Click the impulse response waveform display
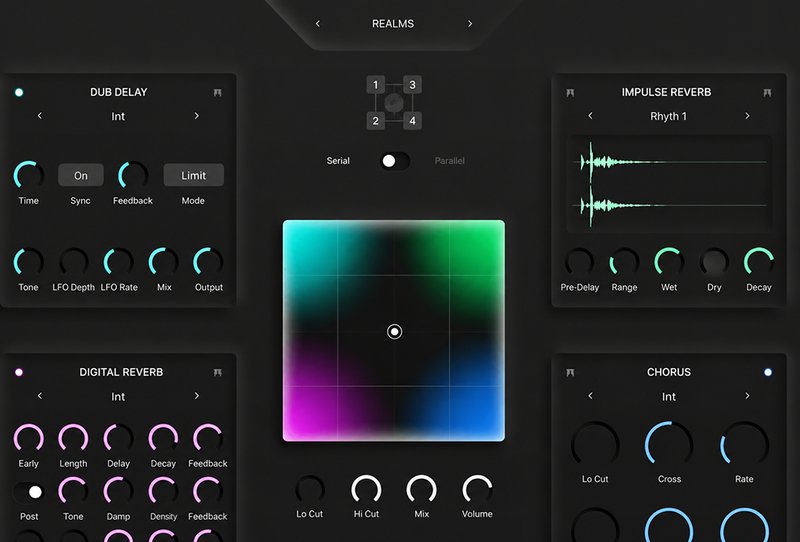 (x=669, y=184)
